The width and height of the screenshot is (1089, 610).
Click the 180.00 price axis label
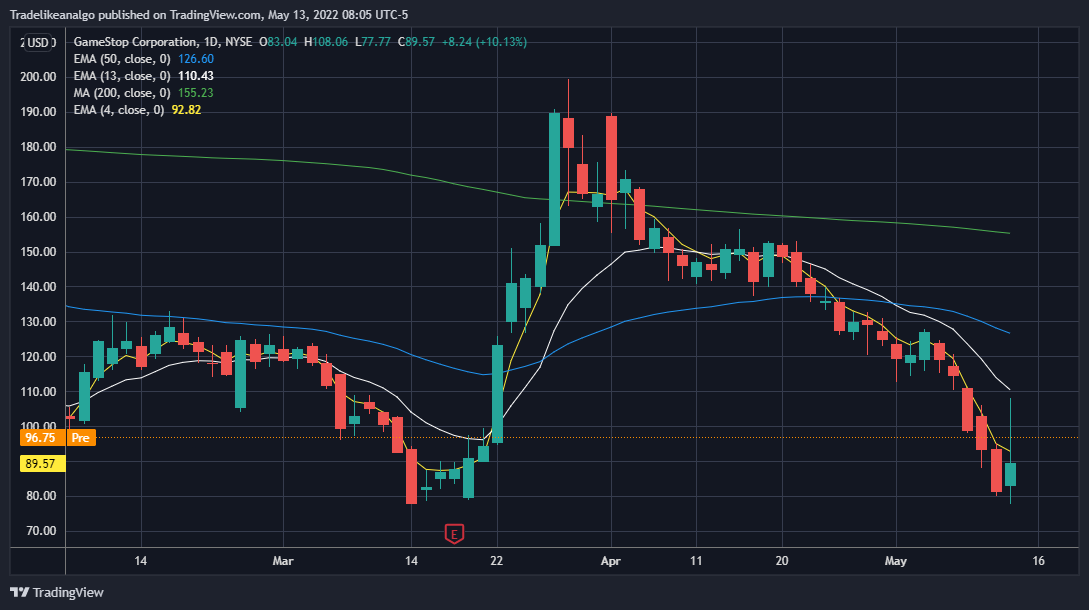click(x=38, y=147)
